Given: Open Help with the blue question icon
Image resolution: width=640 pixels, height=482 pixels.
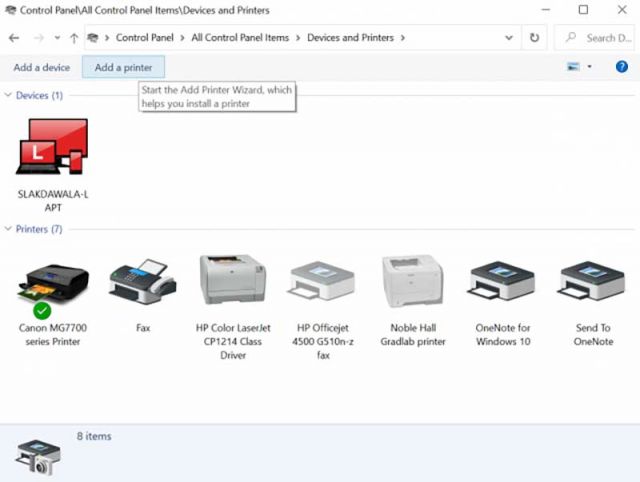Looking at the screenshot, I should tap(622, 67).
